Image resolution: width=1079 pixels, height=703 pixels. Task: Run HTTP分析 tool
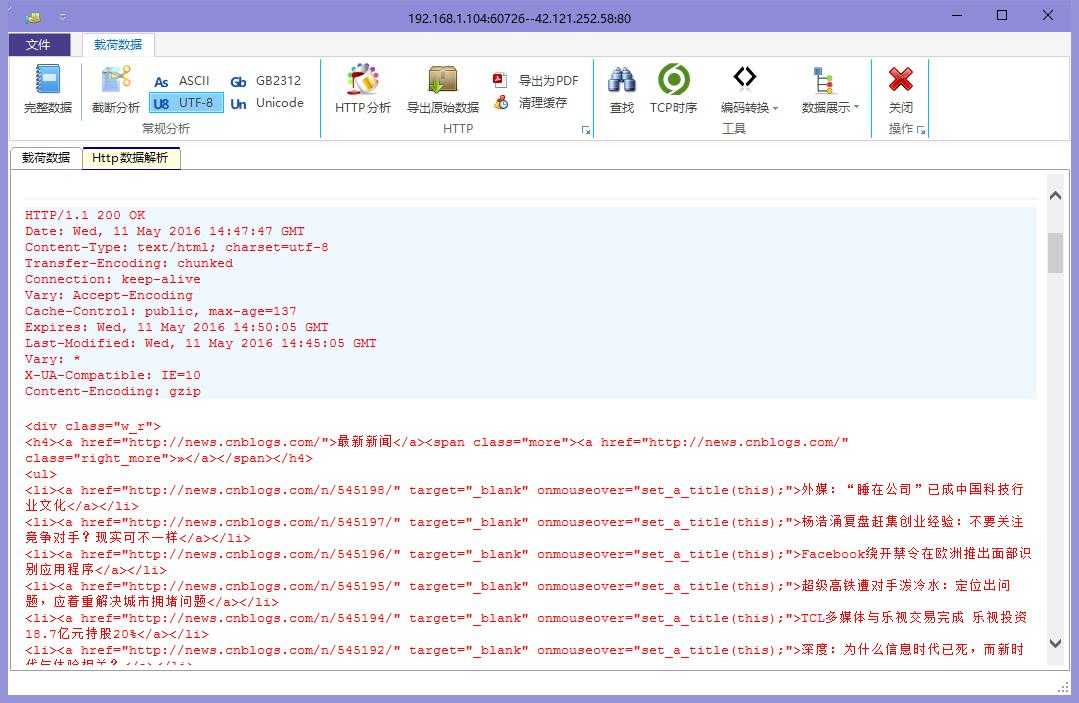coord(363,88)
